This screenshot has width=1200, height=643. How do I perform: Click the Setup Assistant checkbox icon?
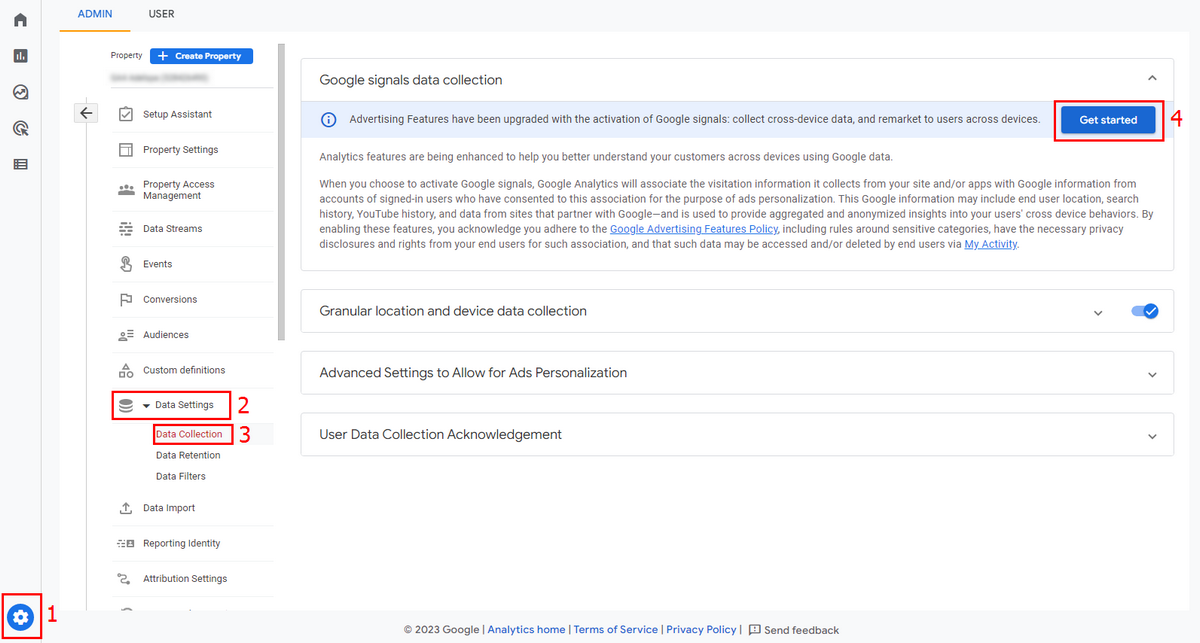126,114
